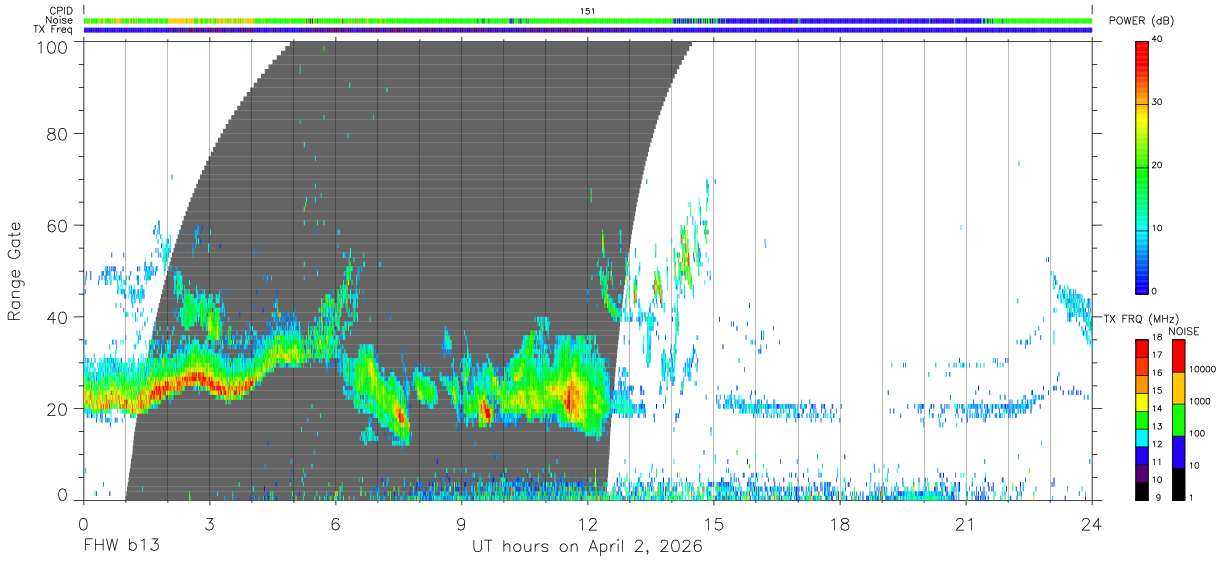Viewport: 1228px width, 567px height.
Task: Click the TX FRQ (MHz) color scale bar
Action: [1142, 419]
